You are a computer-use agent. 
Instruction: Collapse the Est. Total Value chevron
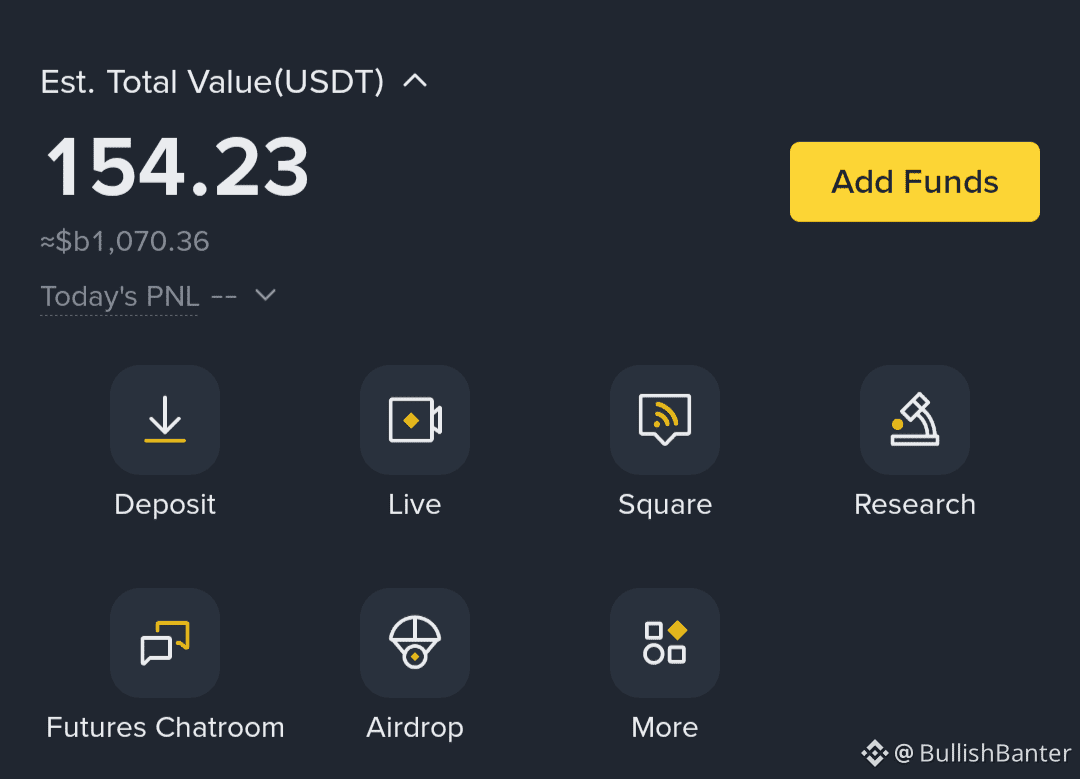pos(415,81)
